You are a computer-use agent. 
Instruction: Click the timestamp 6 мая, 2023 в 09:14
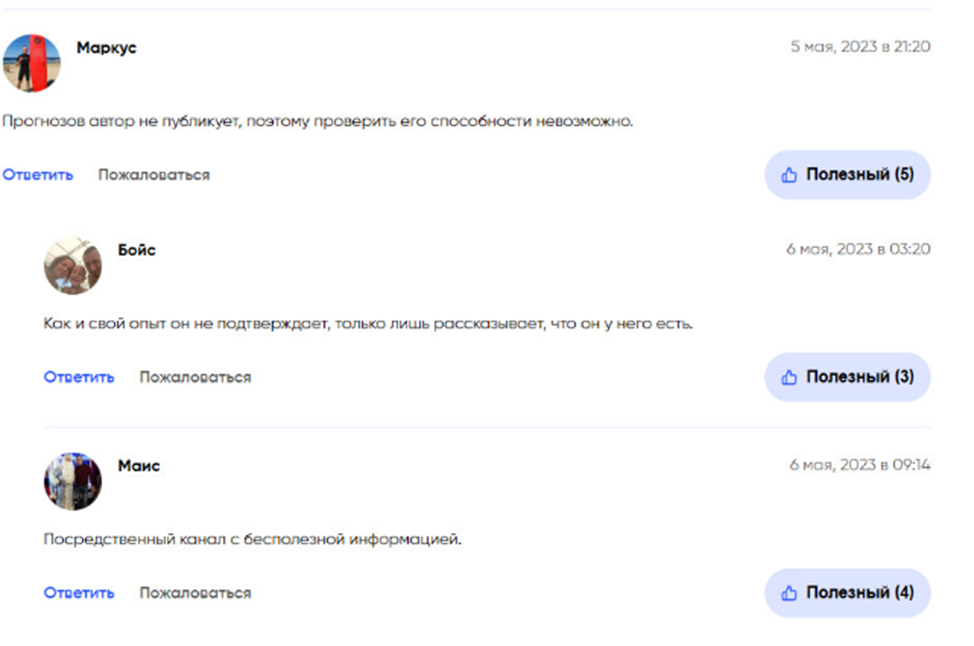tap(860, 465)
